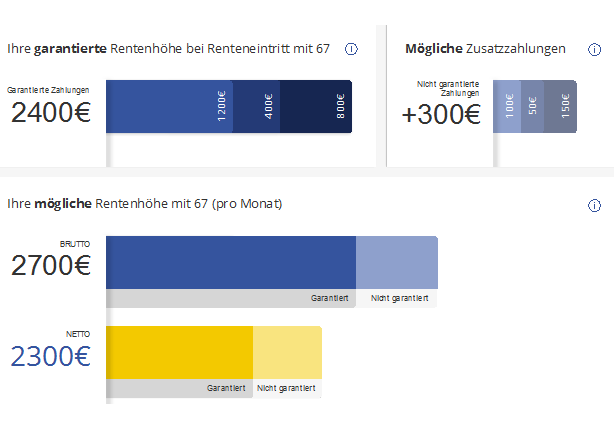614x429 pixels.
Task: Select the 50€ non-guaranteed segment
Action: pos(533,106)
